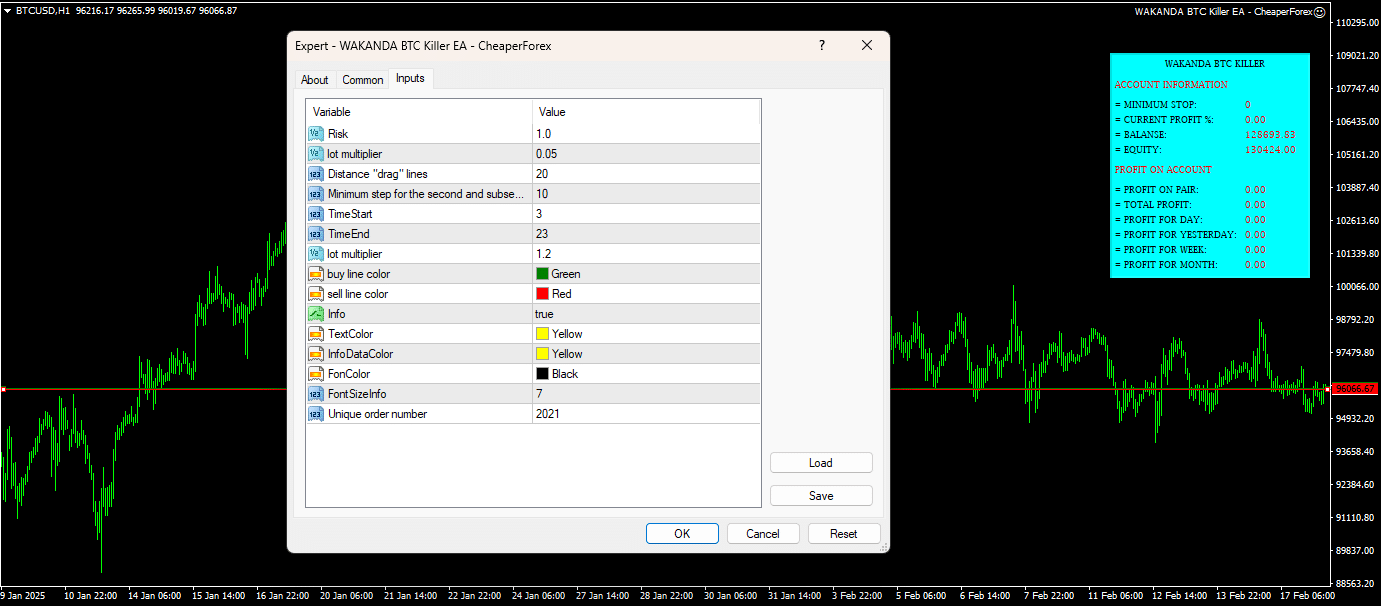The height and width of the screenshot is (606, 1381).
Task: Click the color-type icon beside InfoDataColor
Action: pos(316,354)
